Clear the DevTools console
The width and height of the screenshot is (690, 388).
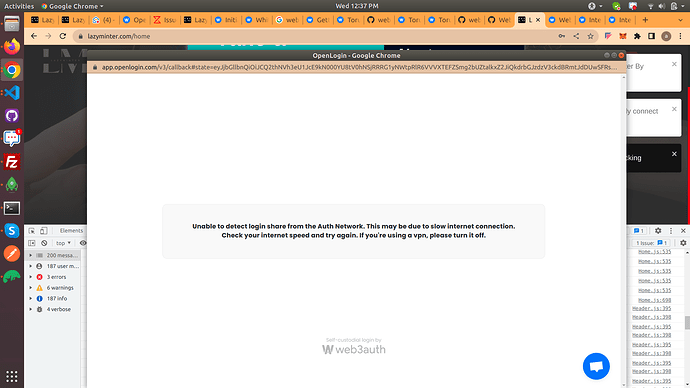44,243
